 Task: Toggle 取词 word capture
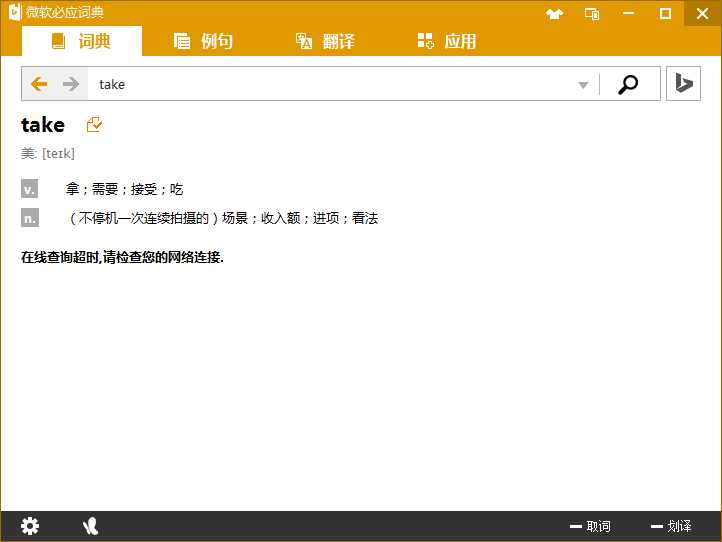point(590,526)
